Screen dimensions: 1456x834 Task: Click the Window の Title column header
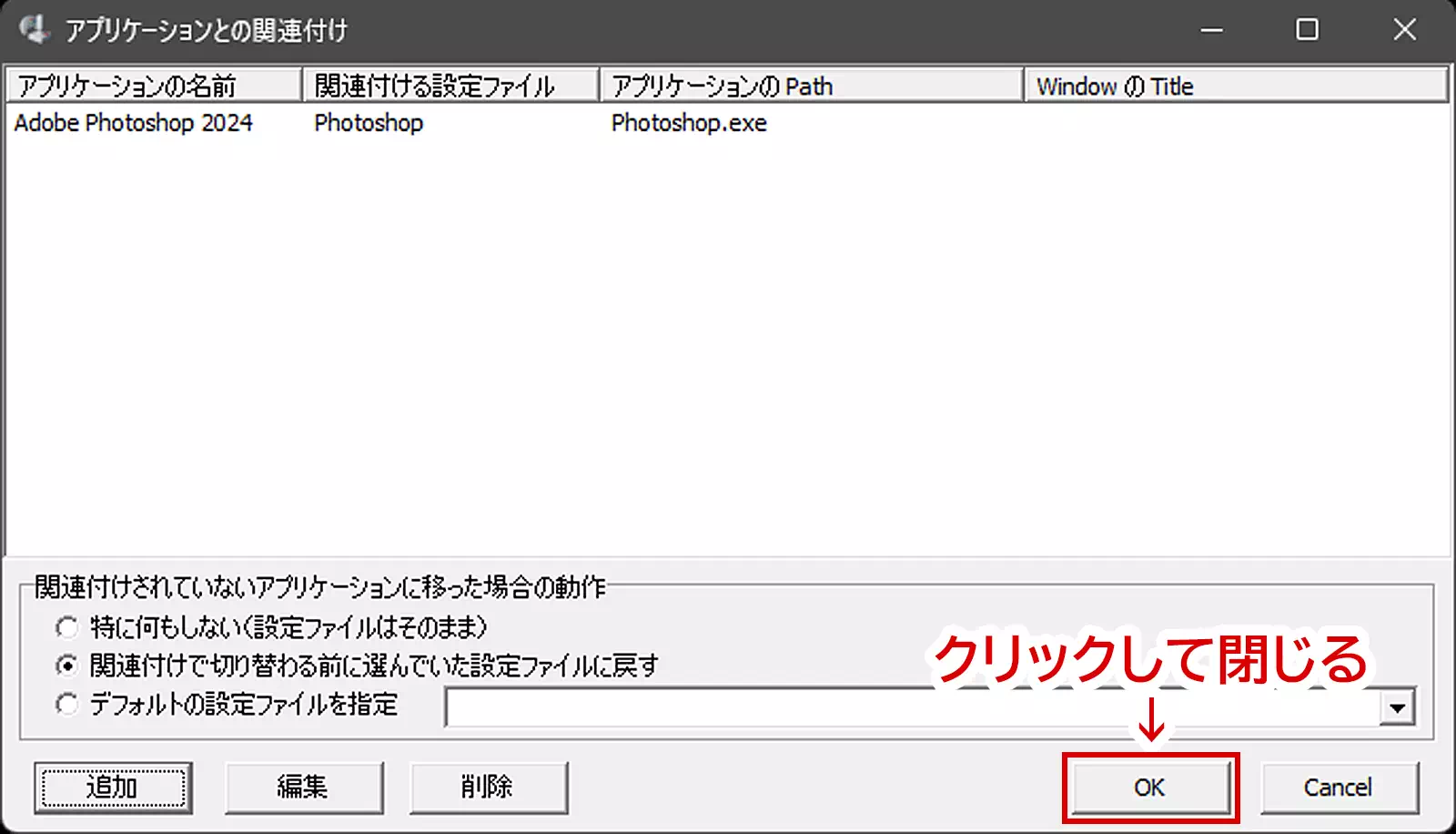click(1236, 86)
